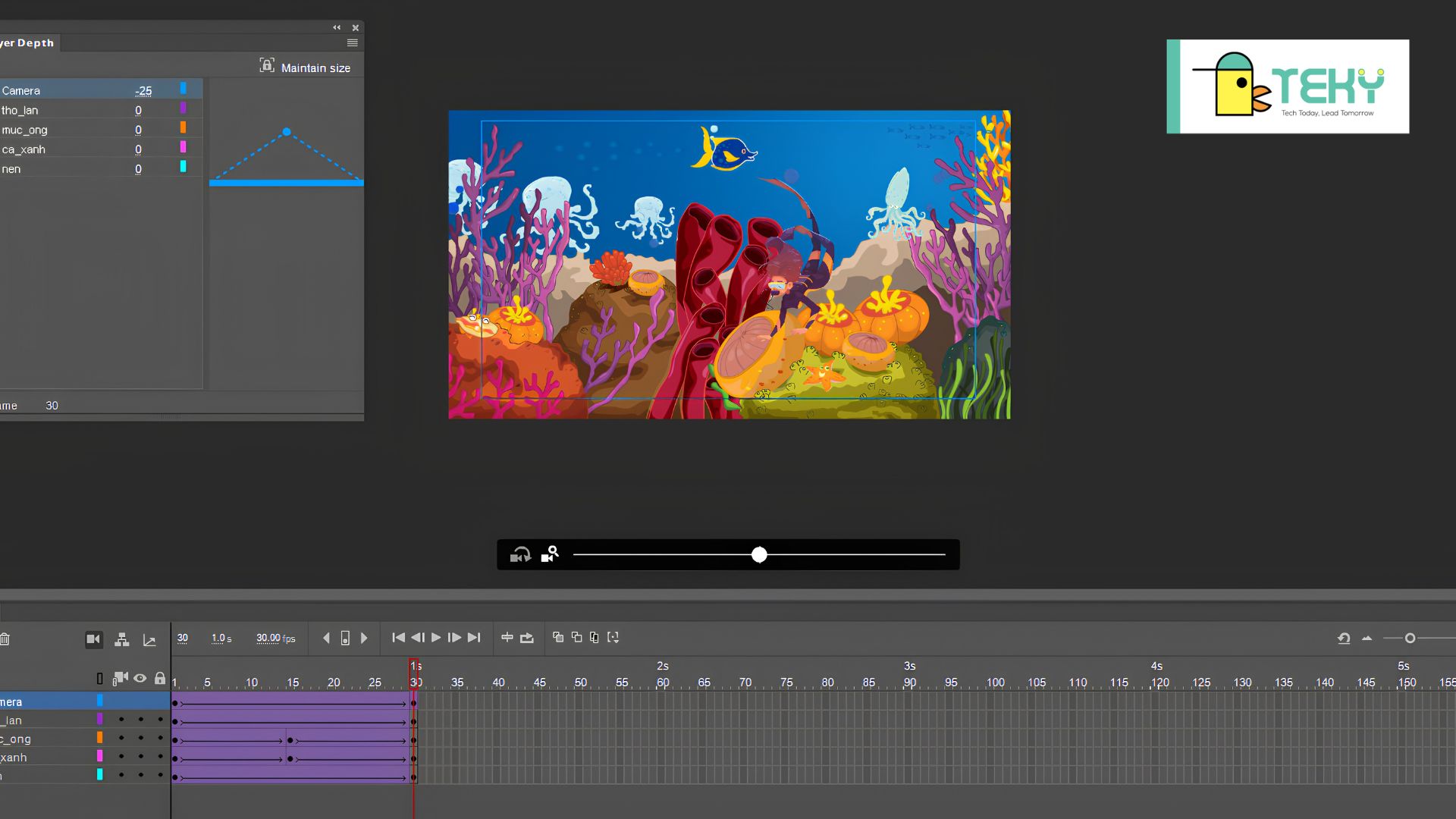Open the modify markers icon
1456x819 pixels.
pos(613,637)
